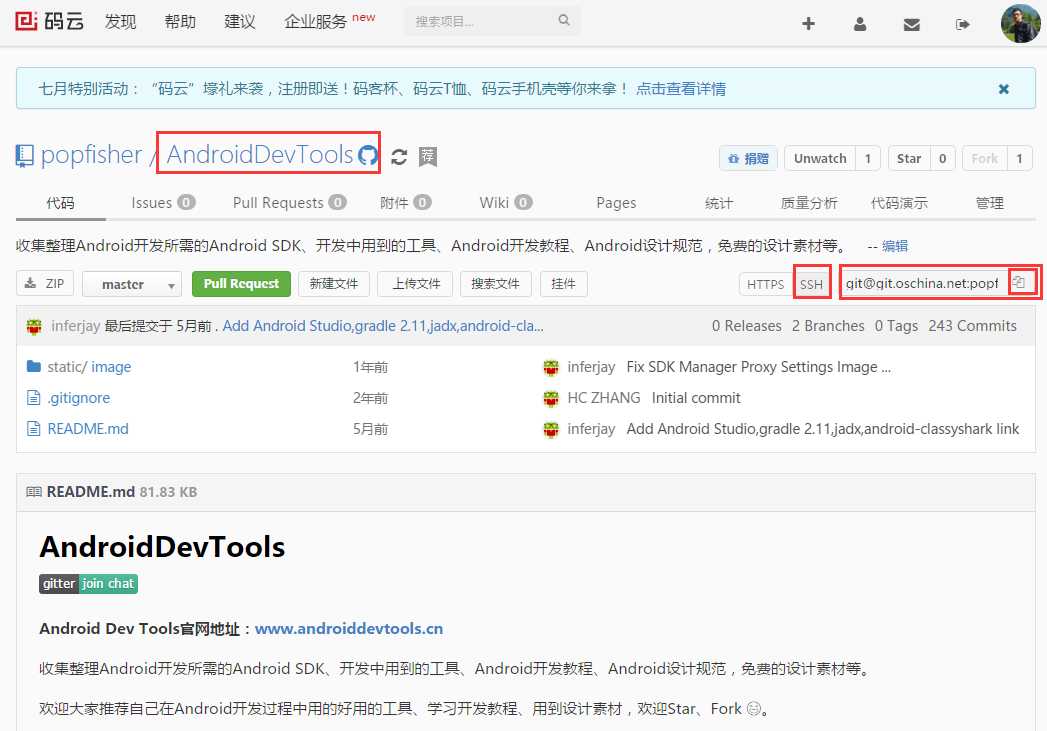Open 建议 in top navigation
This screenshot has height=731, width=1047.
tap(240, 22)
